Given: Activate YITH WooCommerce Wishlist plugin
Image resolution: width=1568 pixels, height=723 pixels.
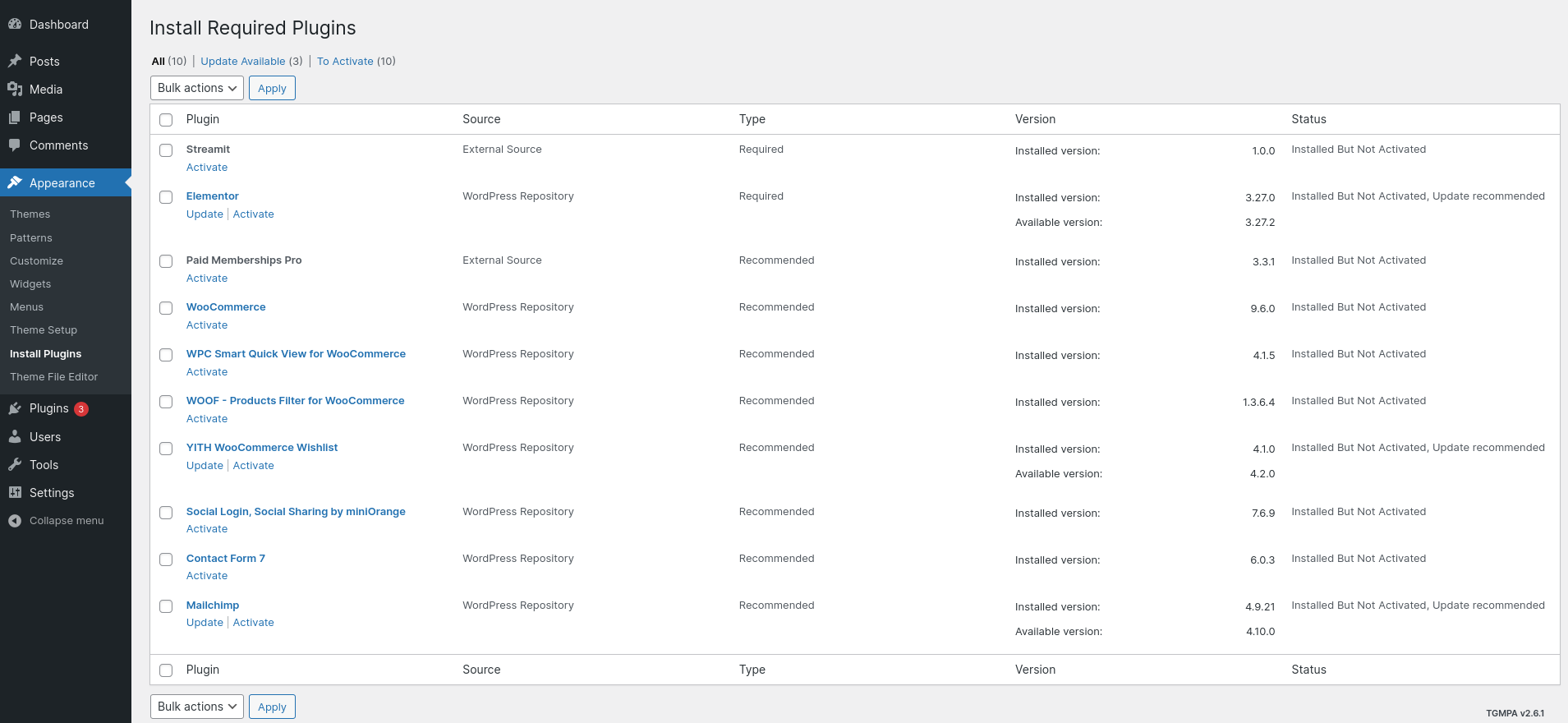Looking at the screenshot, I should pos(254,466).
